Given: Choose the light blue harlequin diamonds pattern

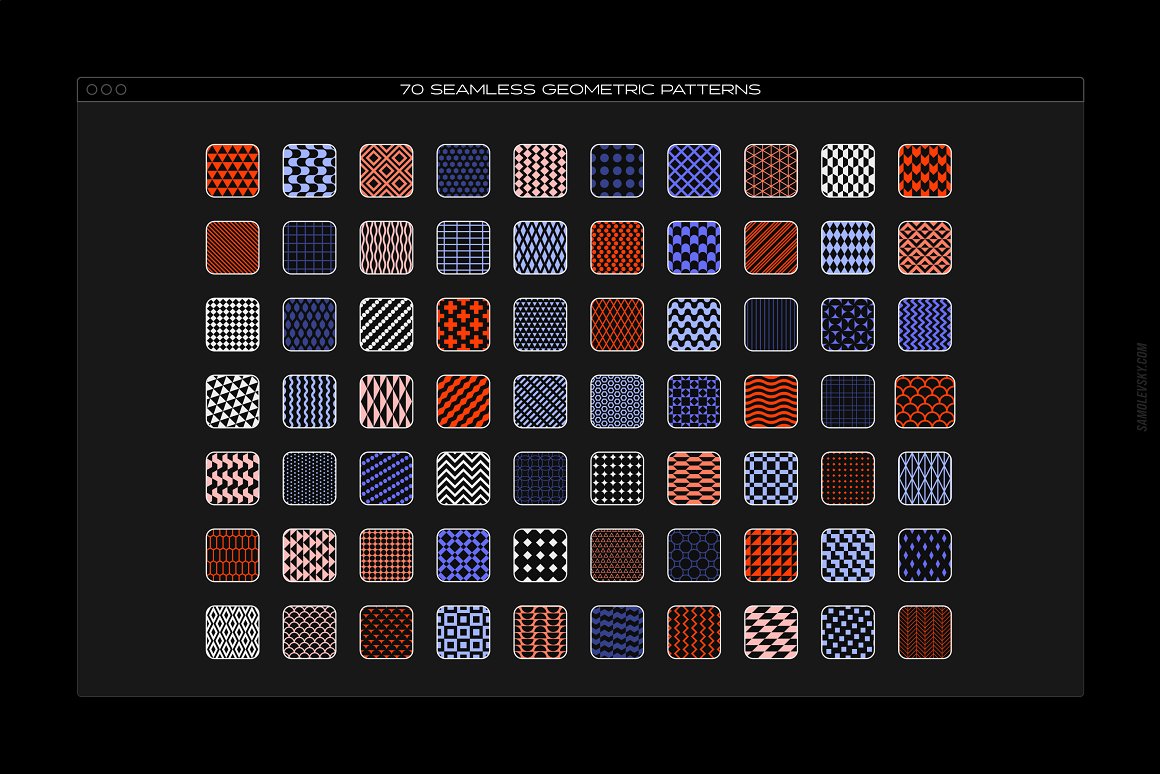Looking at the screenshot, I should [848, 248].
